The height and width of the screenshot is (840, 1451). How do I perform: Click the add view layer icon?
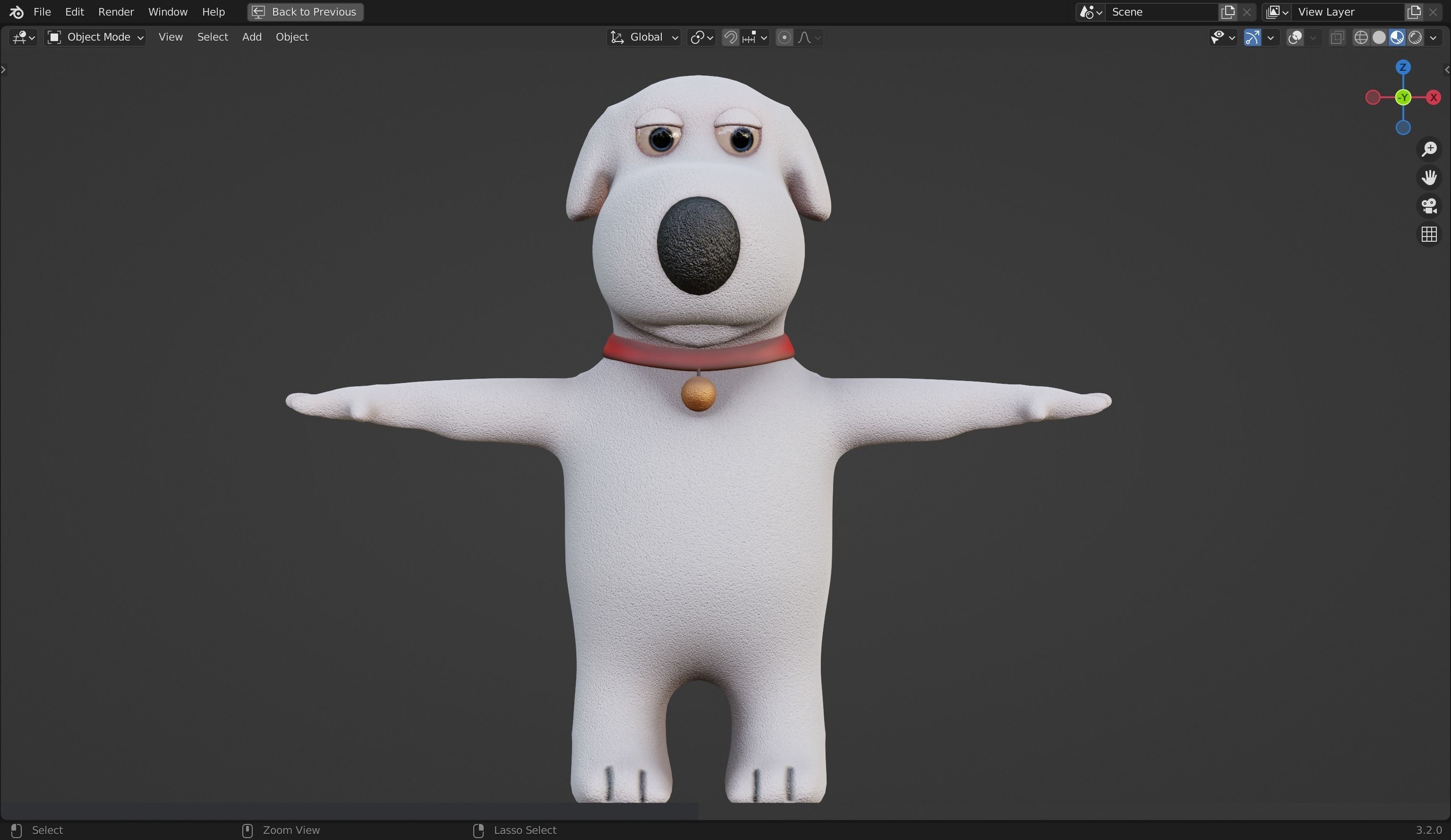click(1414, 12)
